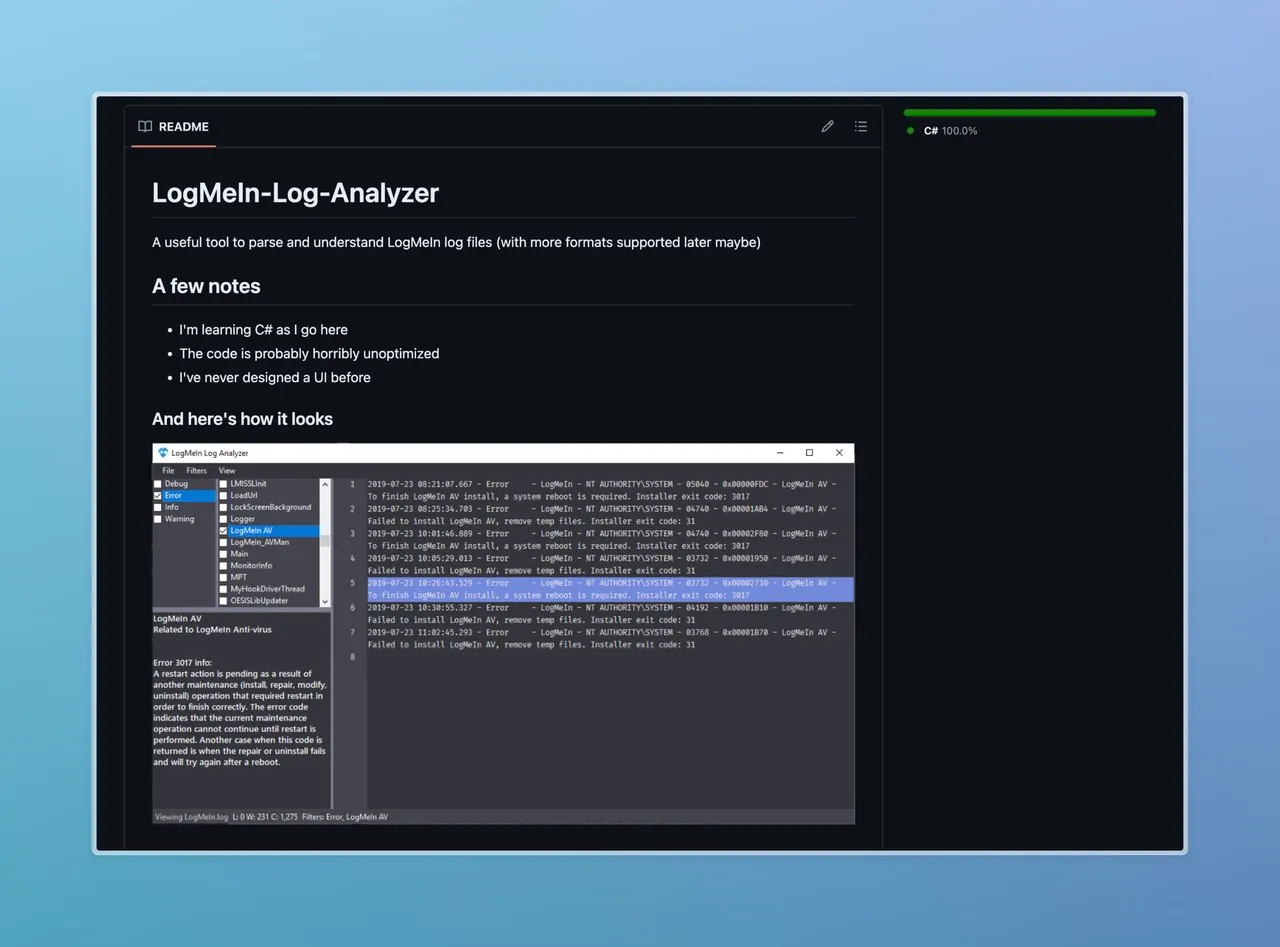Click the 'I'm learning C# as I go here' bullet

263,330
